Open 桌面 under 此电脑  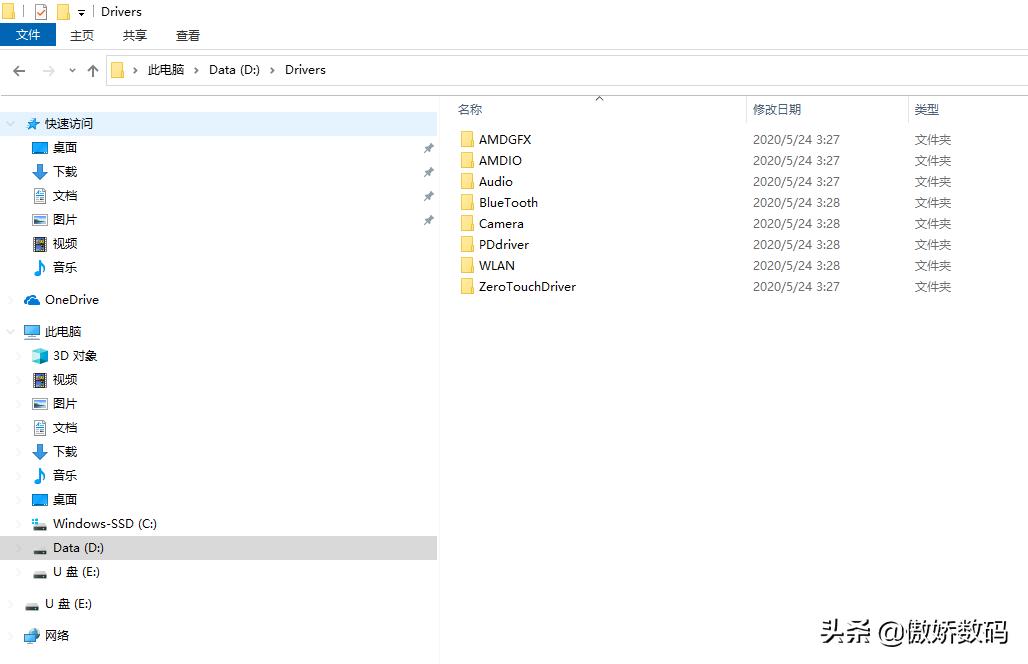coord(65,499)
